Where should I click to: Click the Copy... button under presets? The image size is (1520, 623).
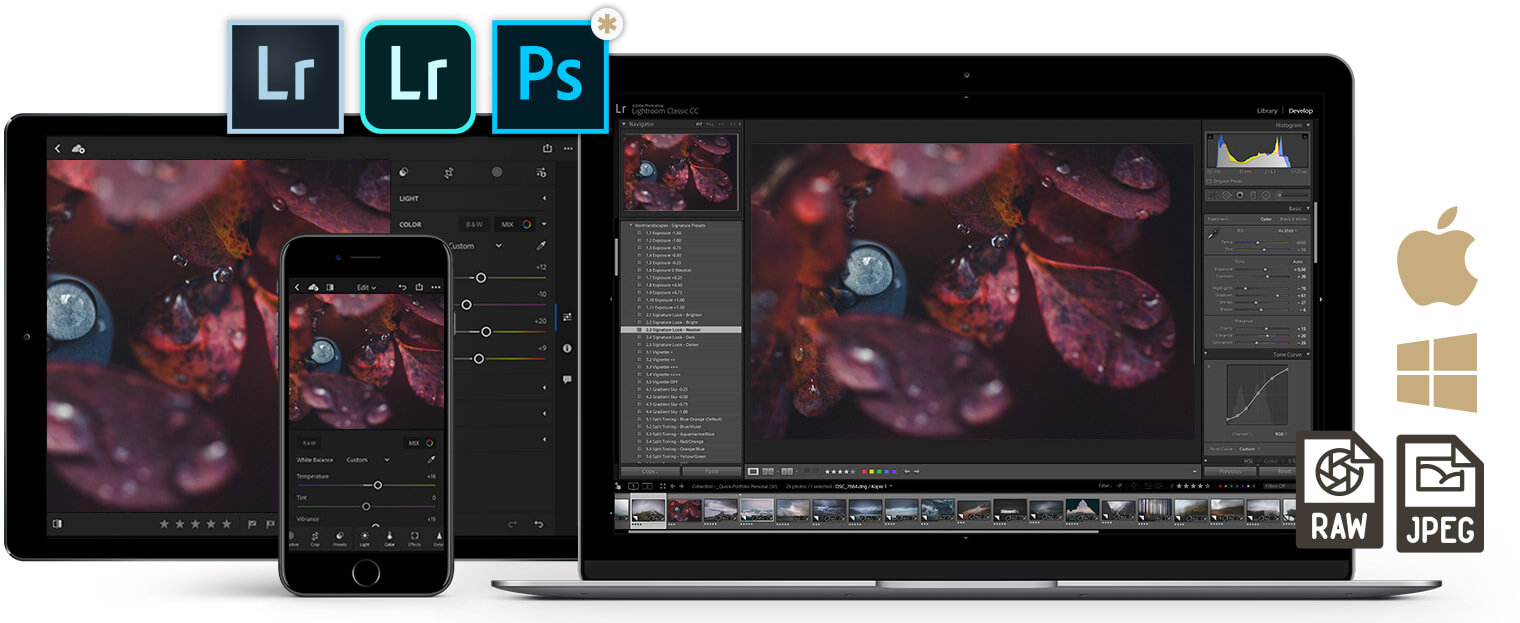pyautogui.click(x=650, y=471)
